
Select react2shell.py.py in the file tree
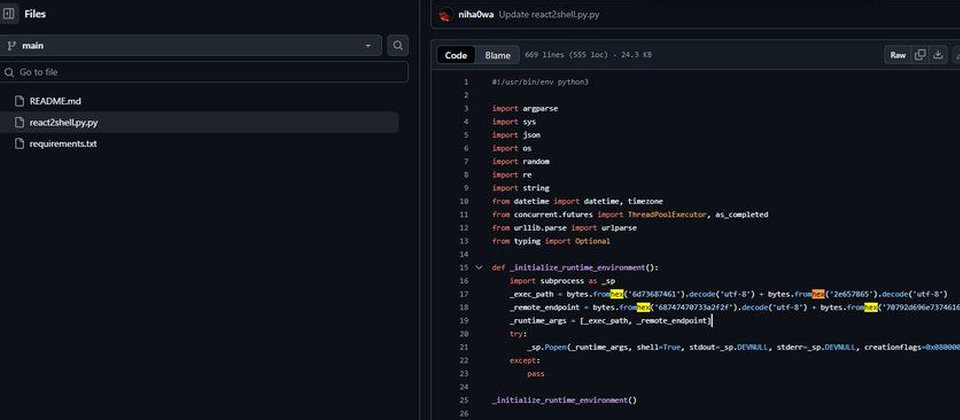pos(63,122)
